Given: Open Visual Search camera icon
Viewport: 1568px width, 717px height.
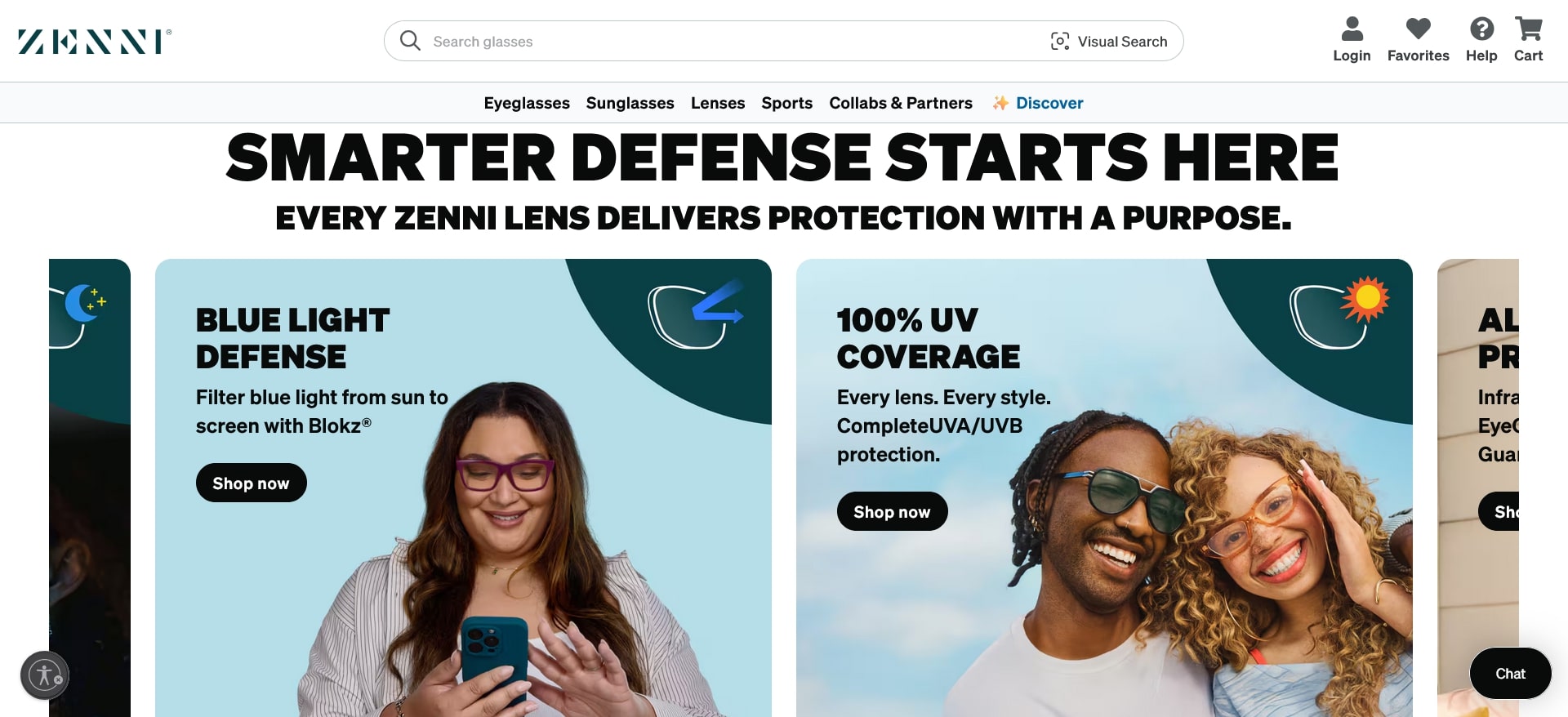Looking at the screenshot, I should coord(1060,42).
